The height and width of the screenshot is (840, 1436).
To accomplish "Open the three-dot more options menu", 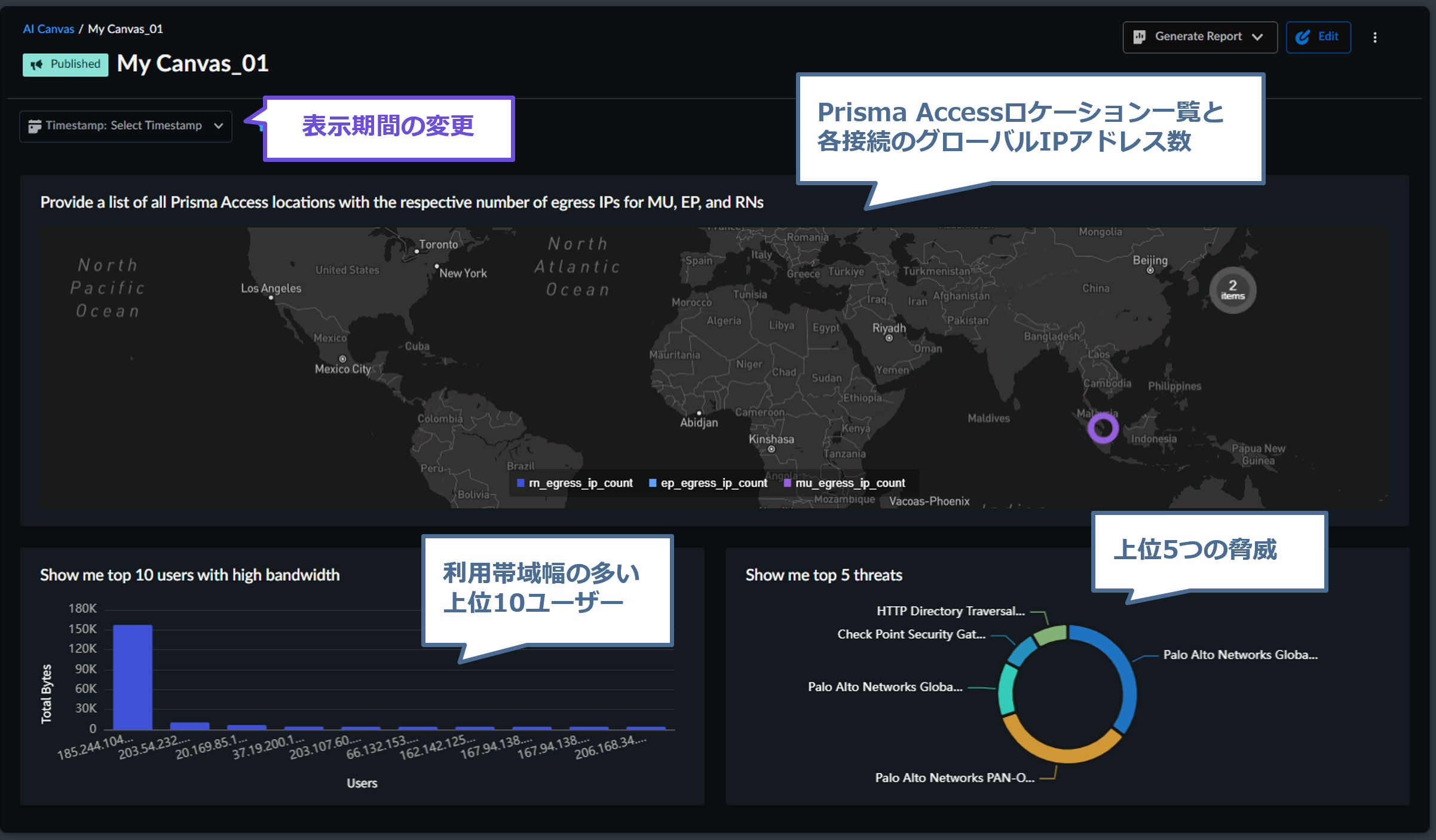I will [x=1375, y=38].
